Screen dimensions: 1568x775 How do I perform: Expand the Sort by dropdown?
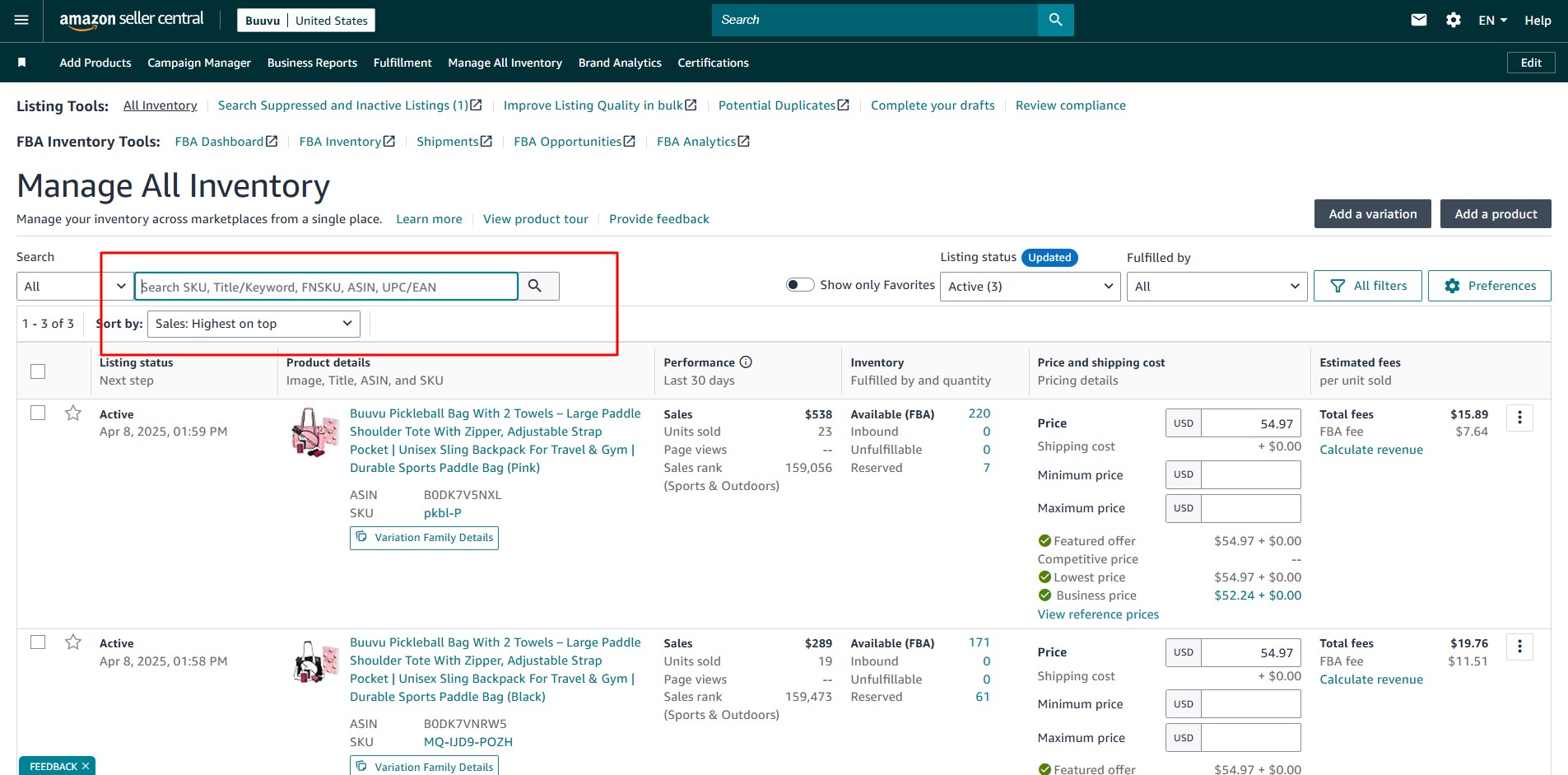(254, 324)
